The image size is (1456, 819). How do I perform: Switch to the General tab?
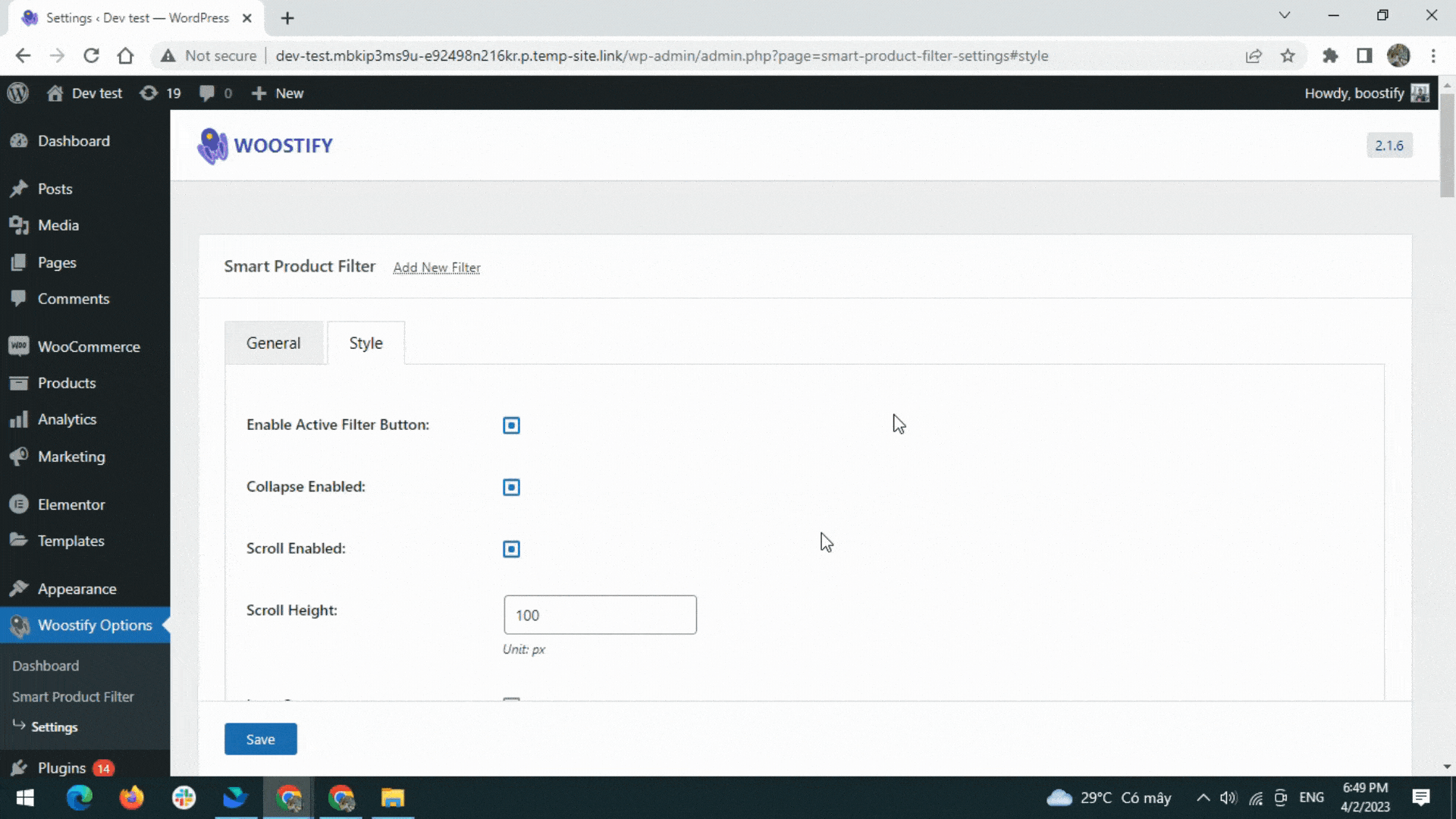click(x=273, y=342)
